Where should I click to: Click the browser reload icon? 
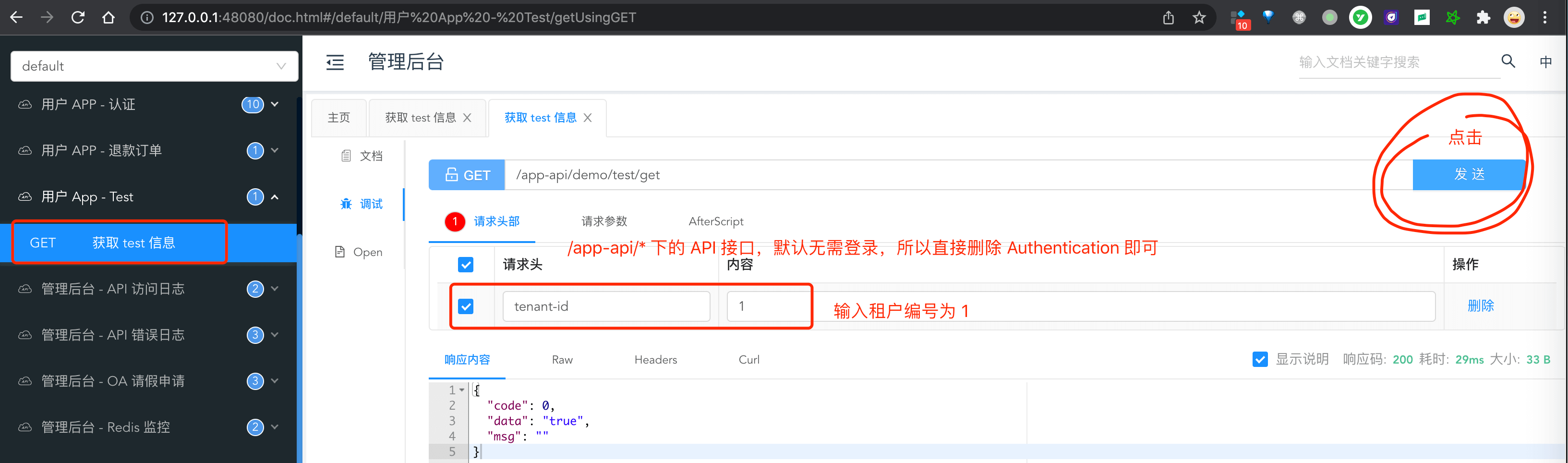tap(78, 17)
